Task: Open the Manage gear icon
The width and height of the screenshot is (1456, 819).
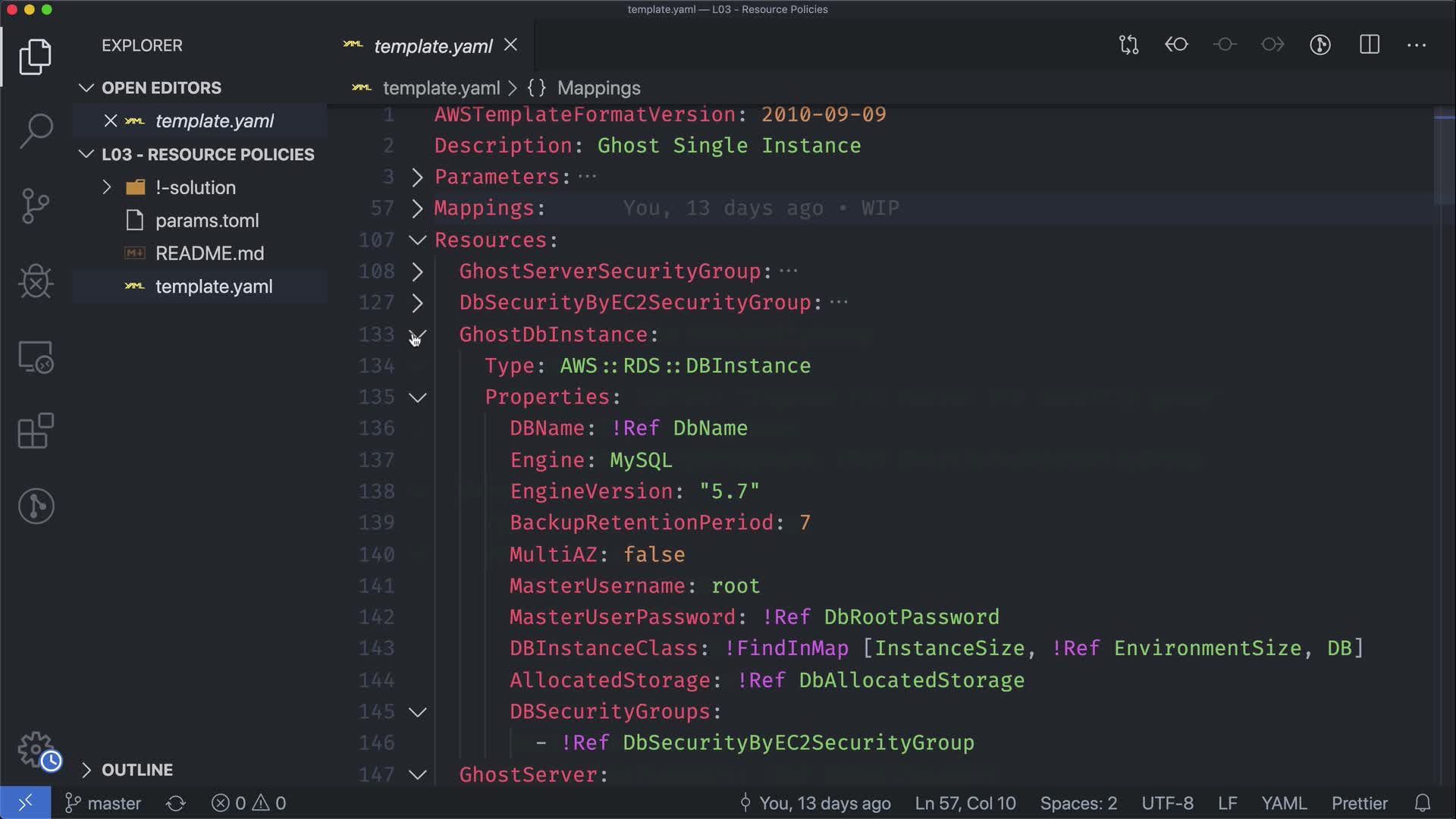Action: point(36,749)
